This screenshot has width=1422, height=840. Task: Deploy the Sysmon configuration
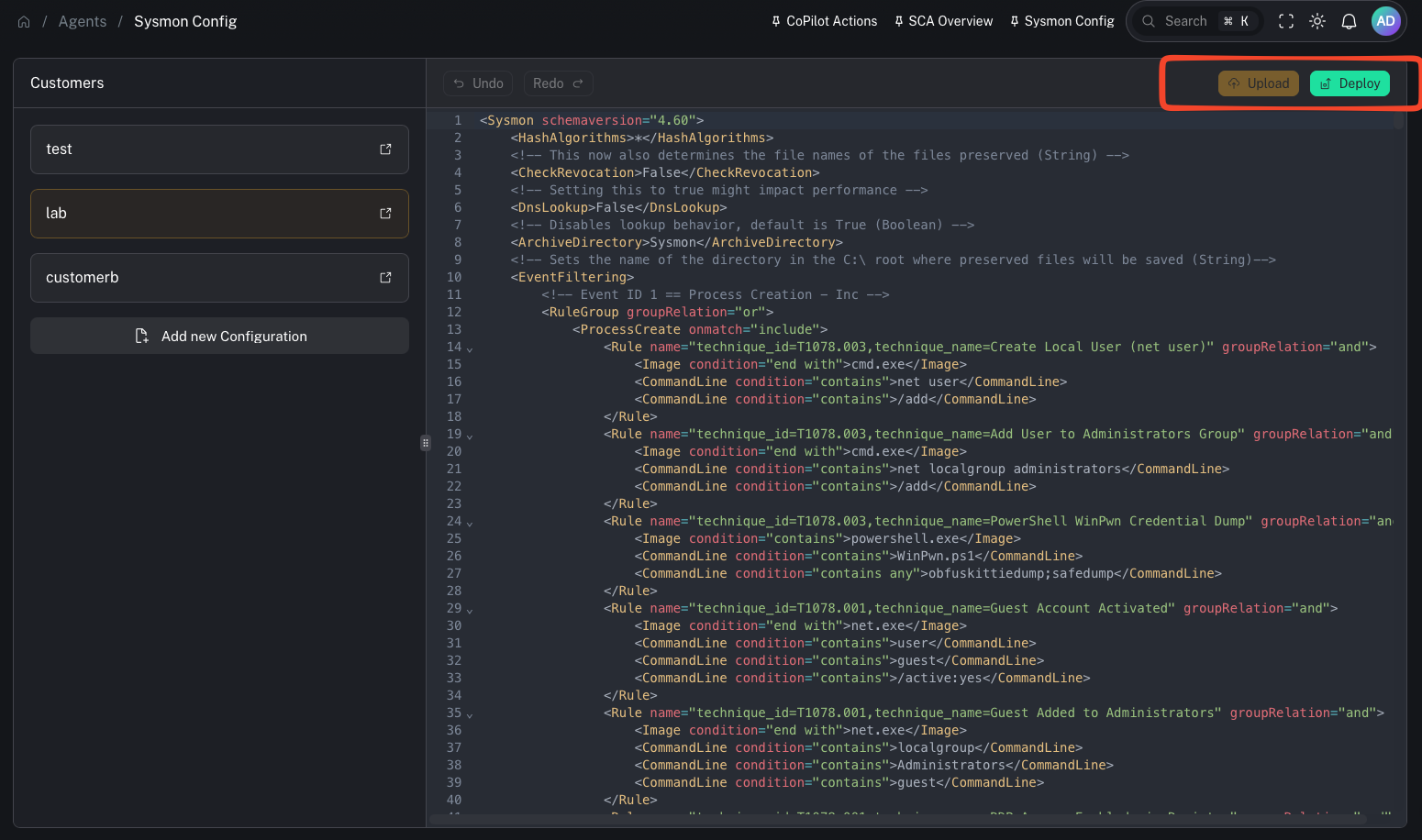1350,83
